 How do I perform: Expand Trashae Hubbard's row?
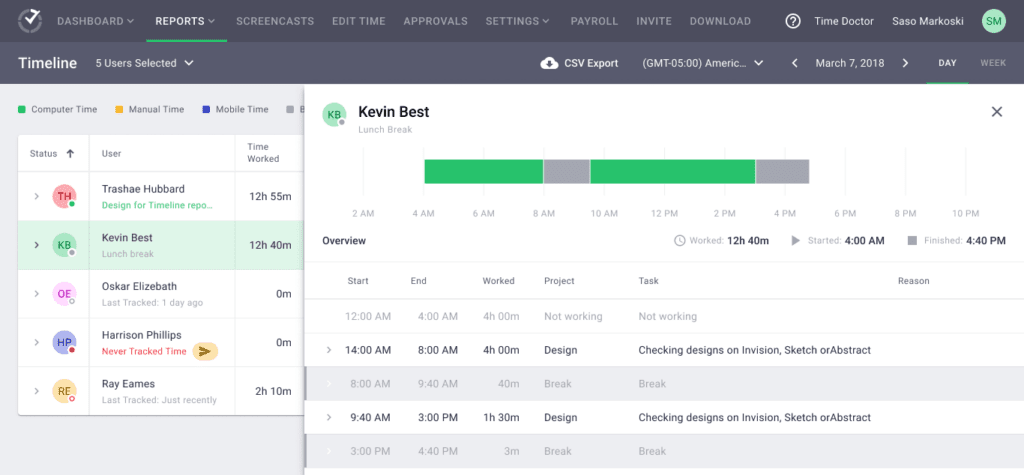click(x=37, y=196)
